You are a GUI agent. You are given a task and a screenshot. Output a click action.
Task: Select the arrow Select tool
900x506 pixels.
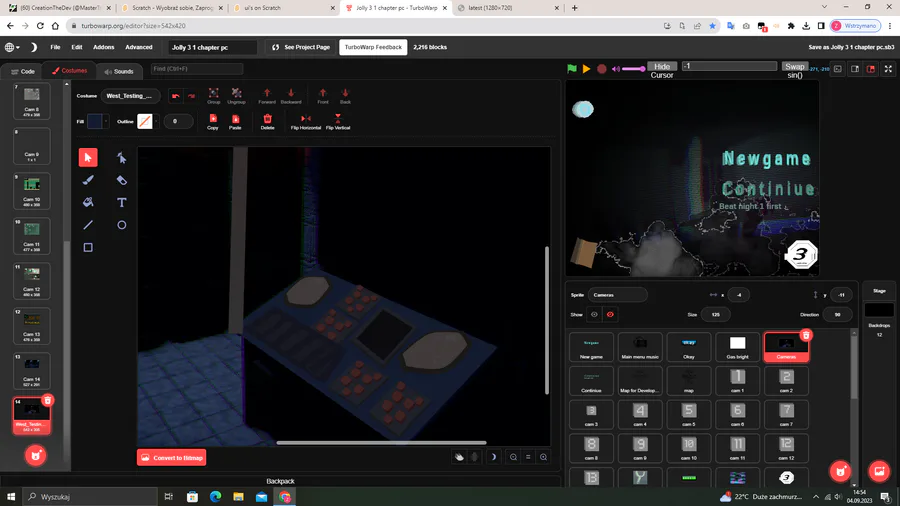point(88,157)
